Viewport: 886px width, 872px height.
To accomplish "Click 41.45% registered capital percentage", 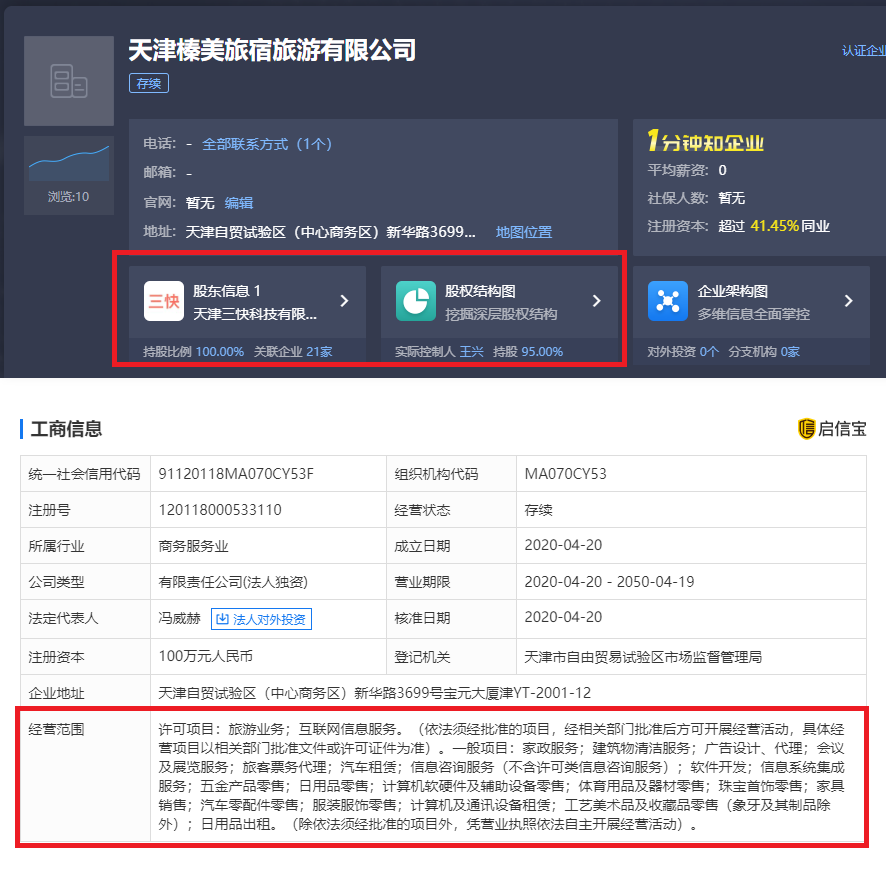I will (x=774, y=226).
